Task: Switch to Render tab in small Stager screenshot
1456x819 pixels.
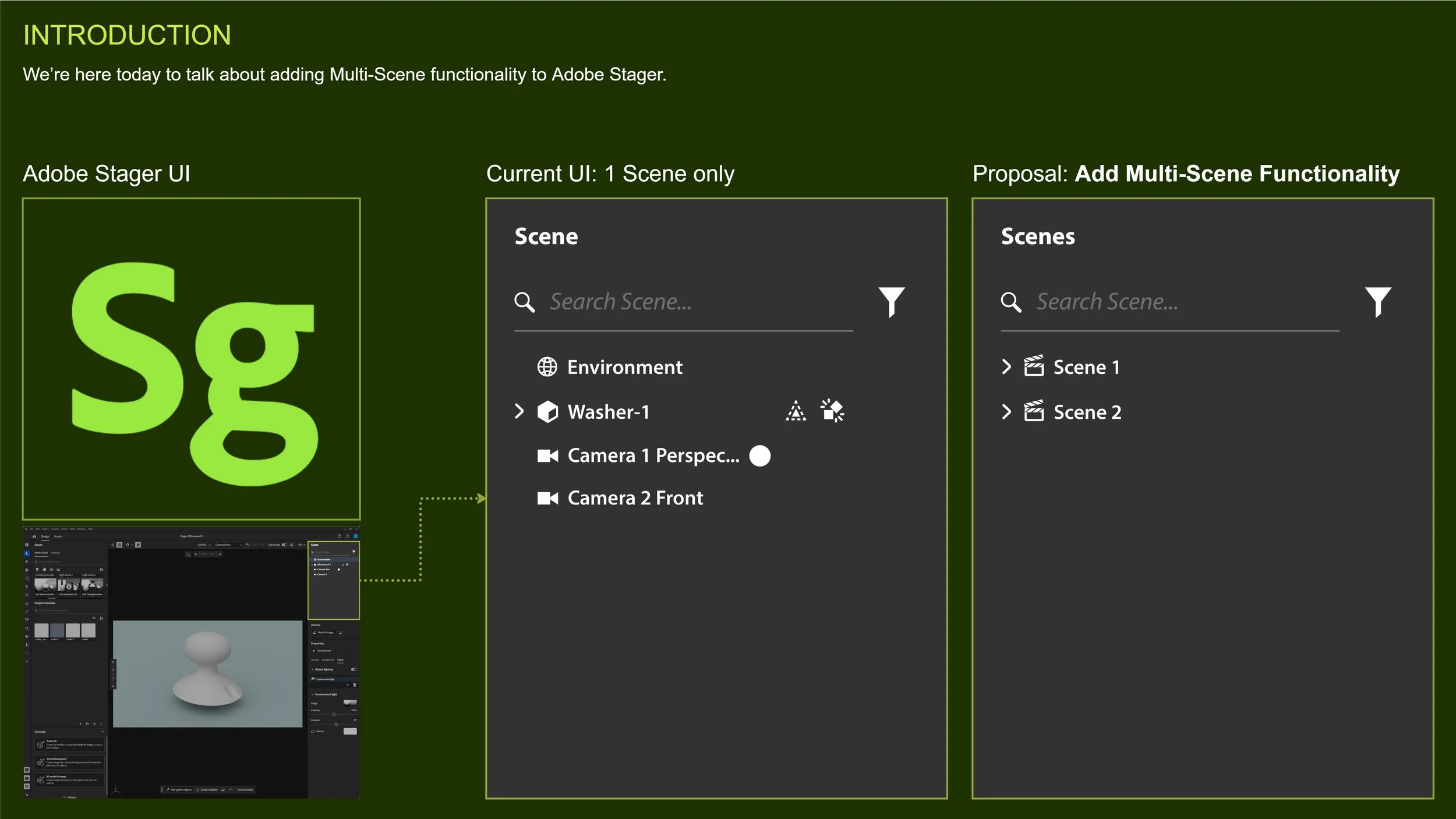Action: 58,536
